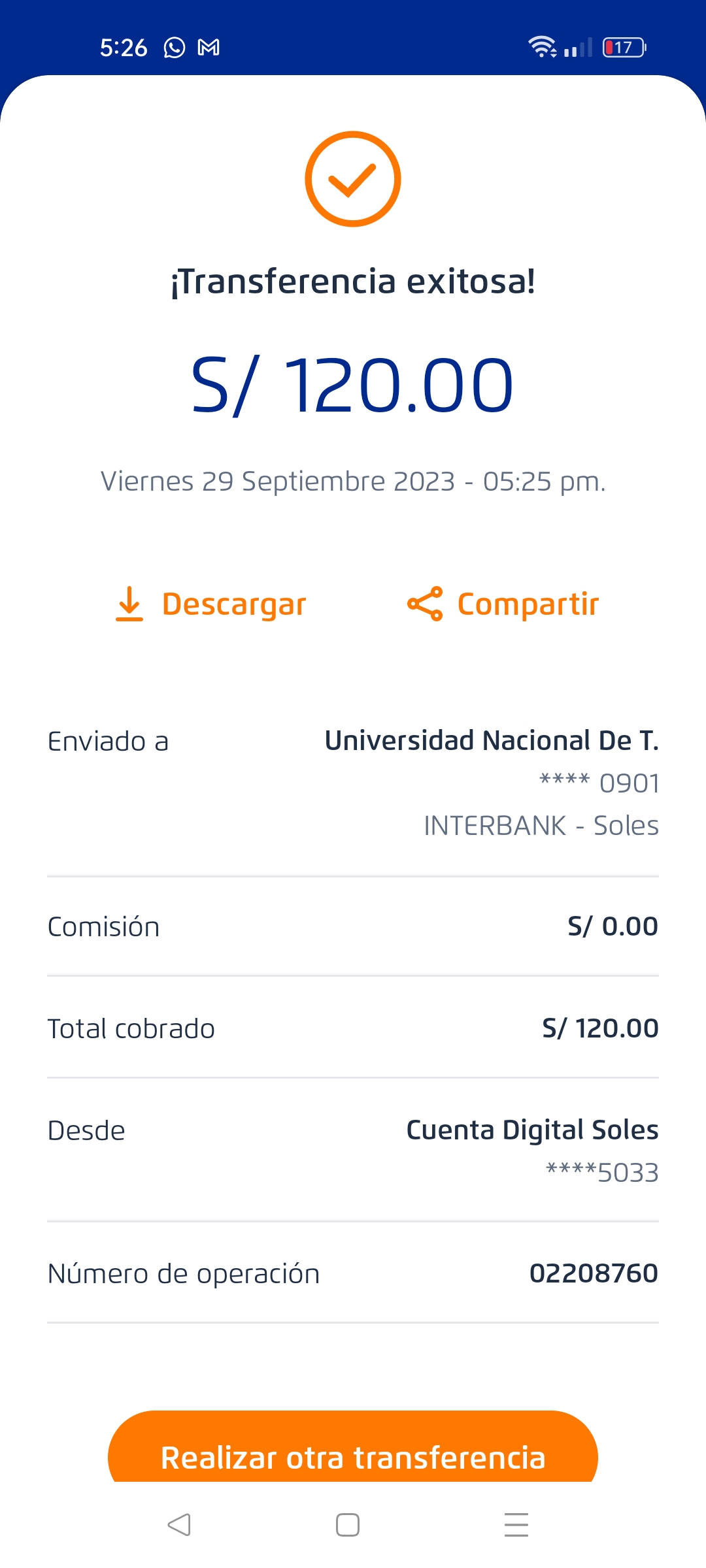Tap recipient Universidad Nacional De T.
Viewport: 706px width, 1568px height.
pyautogui.click(x=492, y=741)
